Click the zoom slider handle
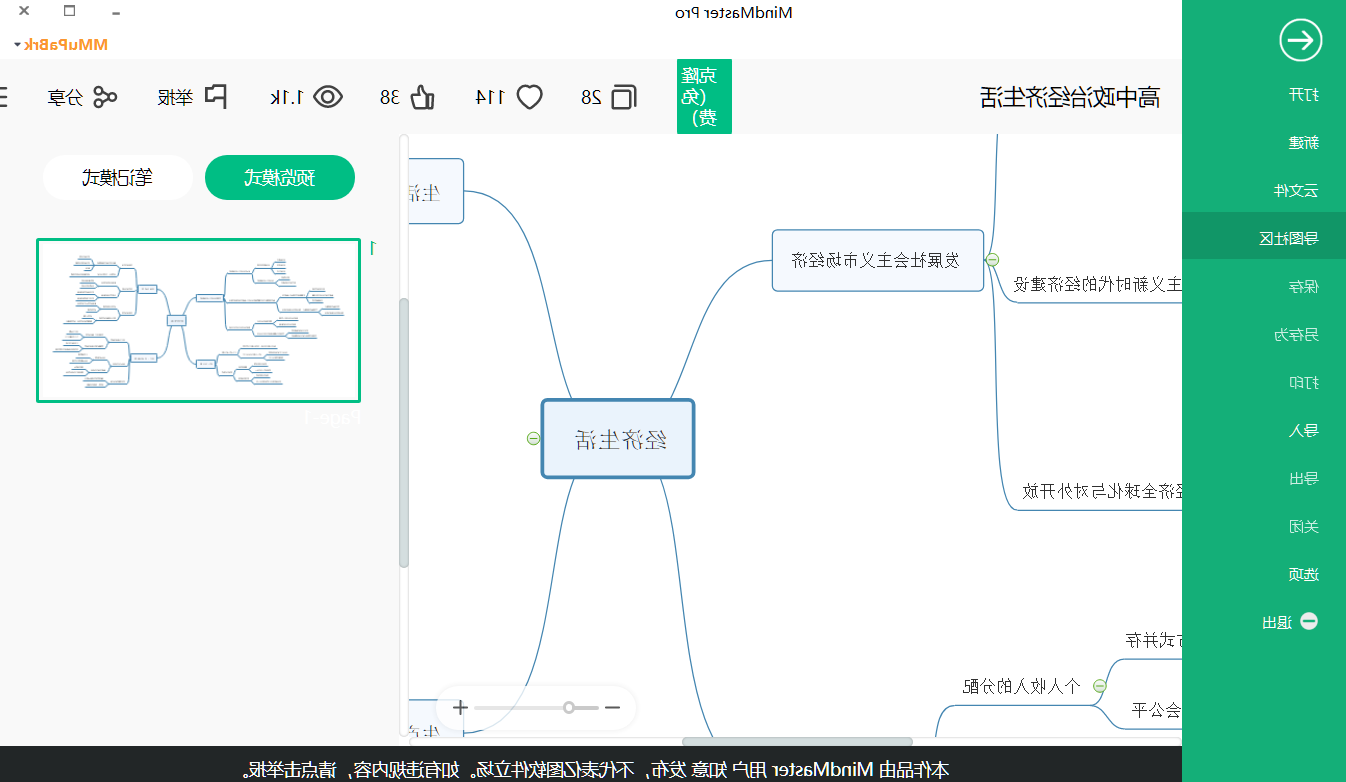The image size is (1346, 782). click(x=569, y=708)
